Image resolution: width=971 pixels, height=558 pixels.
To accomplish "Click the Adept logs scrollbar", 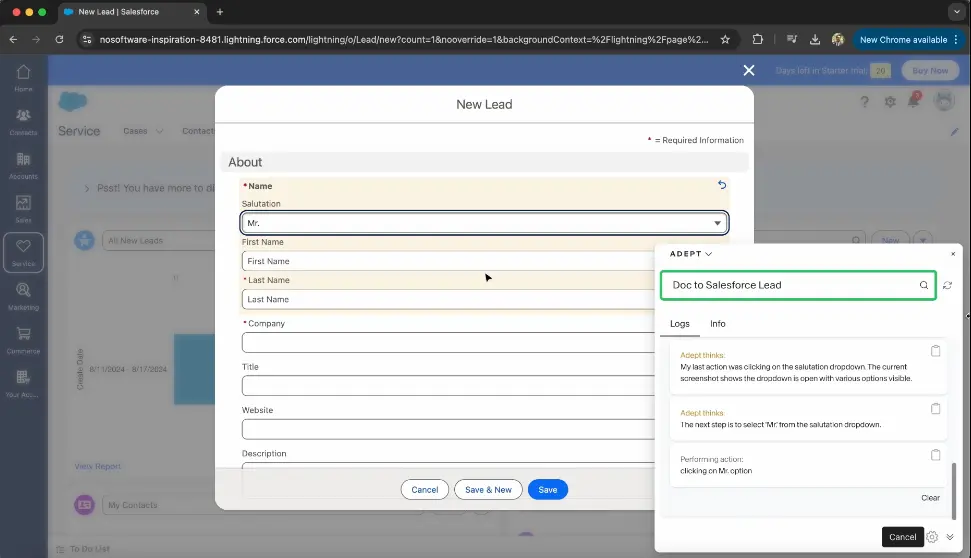I will (954, 490).
